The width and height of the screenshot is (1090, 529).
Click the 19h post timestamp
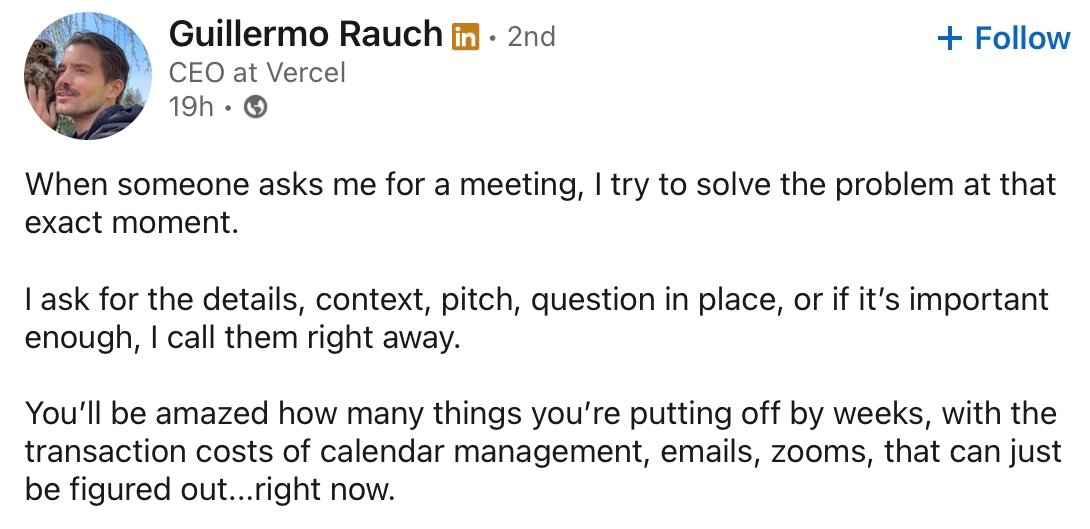(191, 107)
